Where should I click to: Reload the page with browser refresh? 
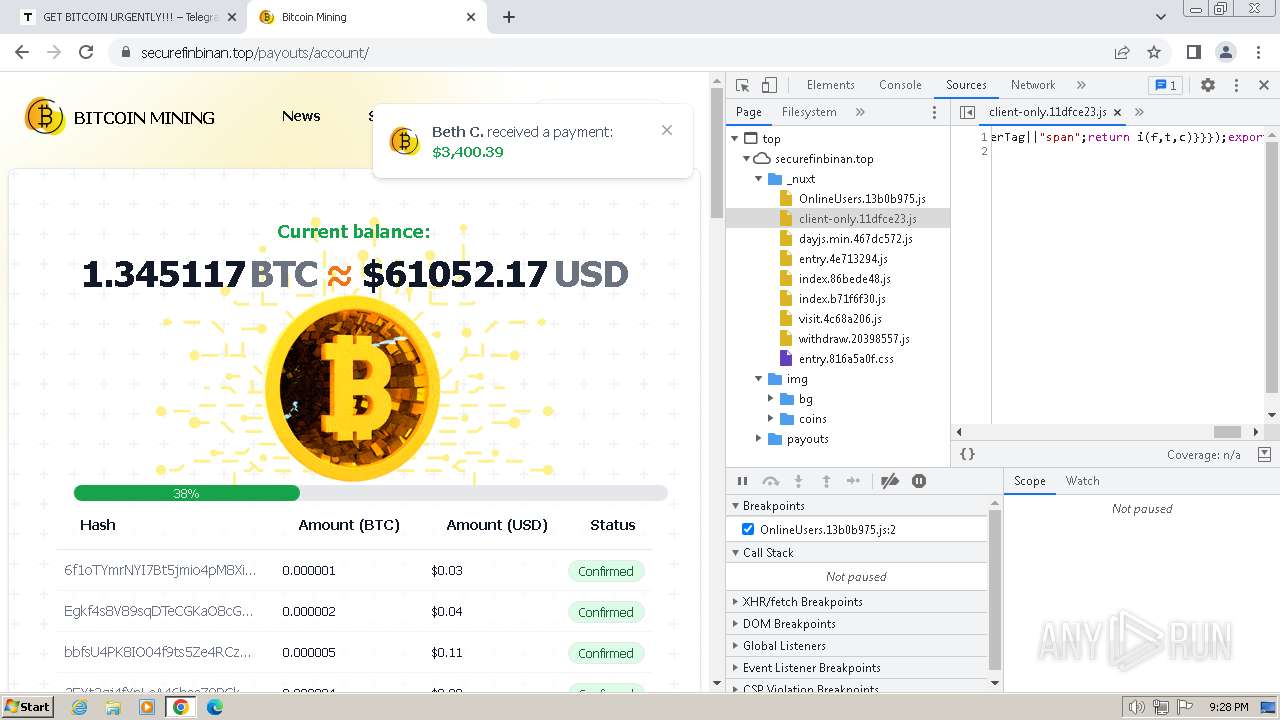[x=86, y=52]
